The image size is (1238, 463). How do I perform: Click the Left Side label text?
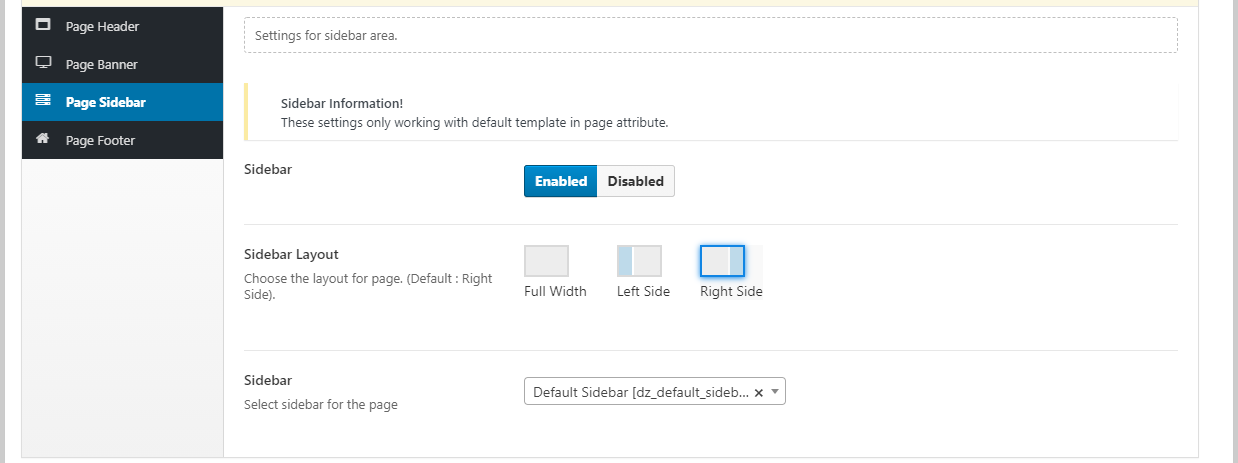643,291
